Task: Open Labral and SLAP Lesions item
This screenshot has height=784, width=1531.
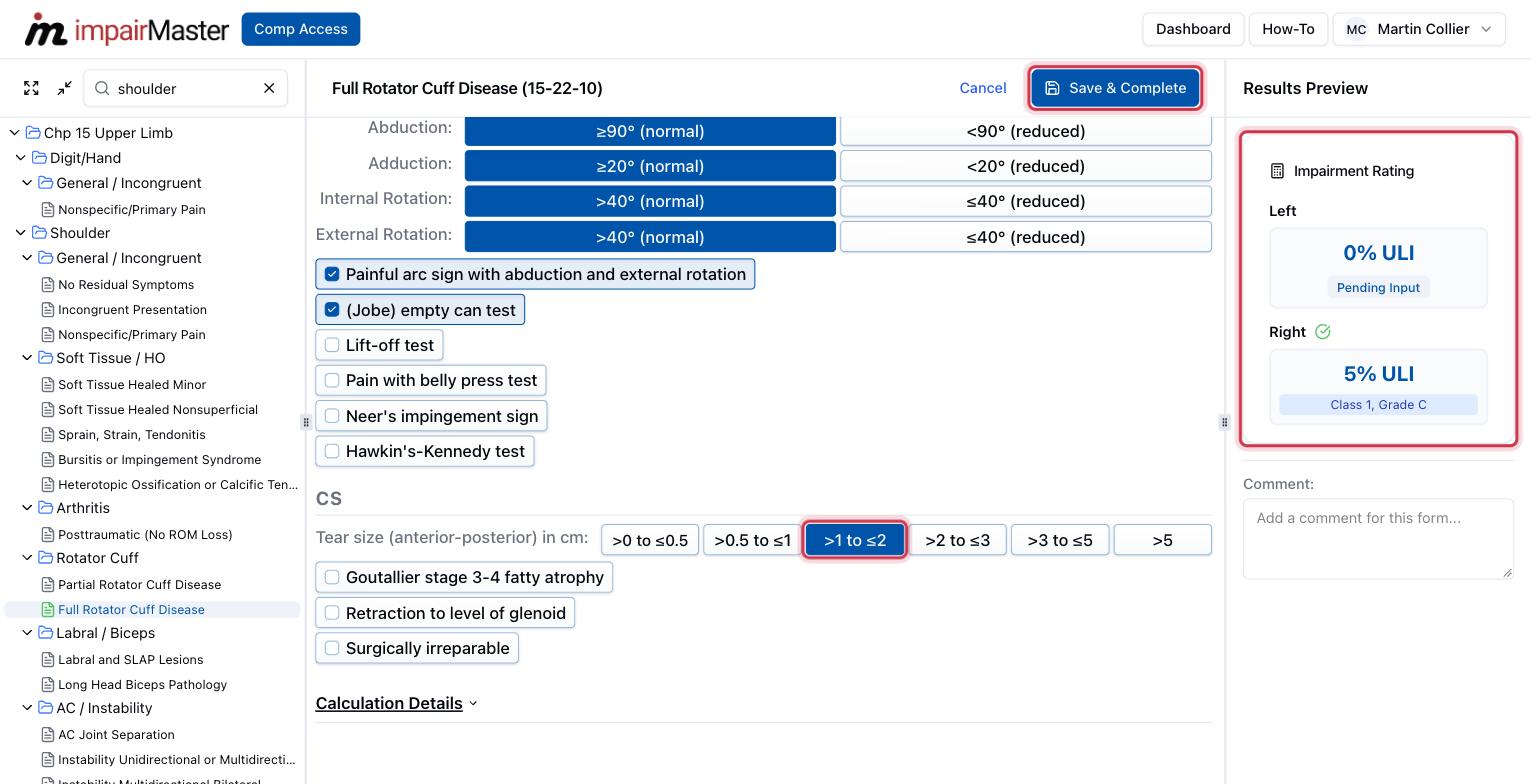Action: (130, 659)
